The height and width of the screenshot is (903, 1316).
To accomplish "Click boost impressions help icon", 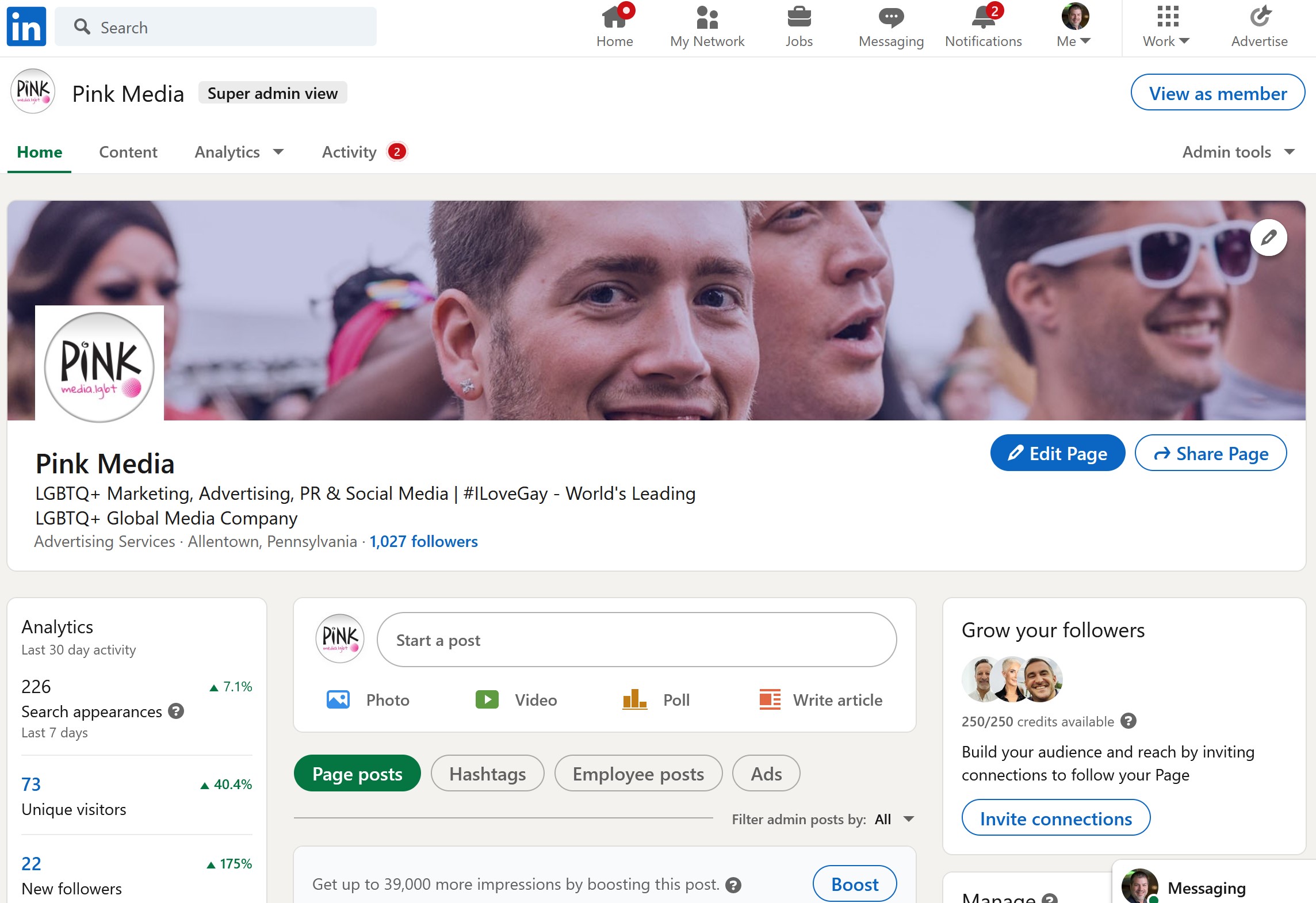I will tap(733, 885).
